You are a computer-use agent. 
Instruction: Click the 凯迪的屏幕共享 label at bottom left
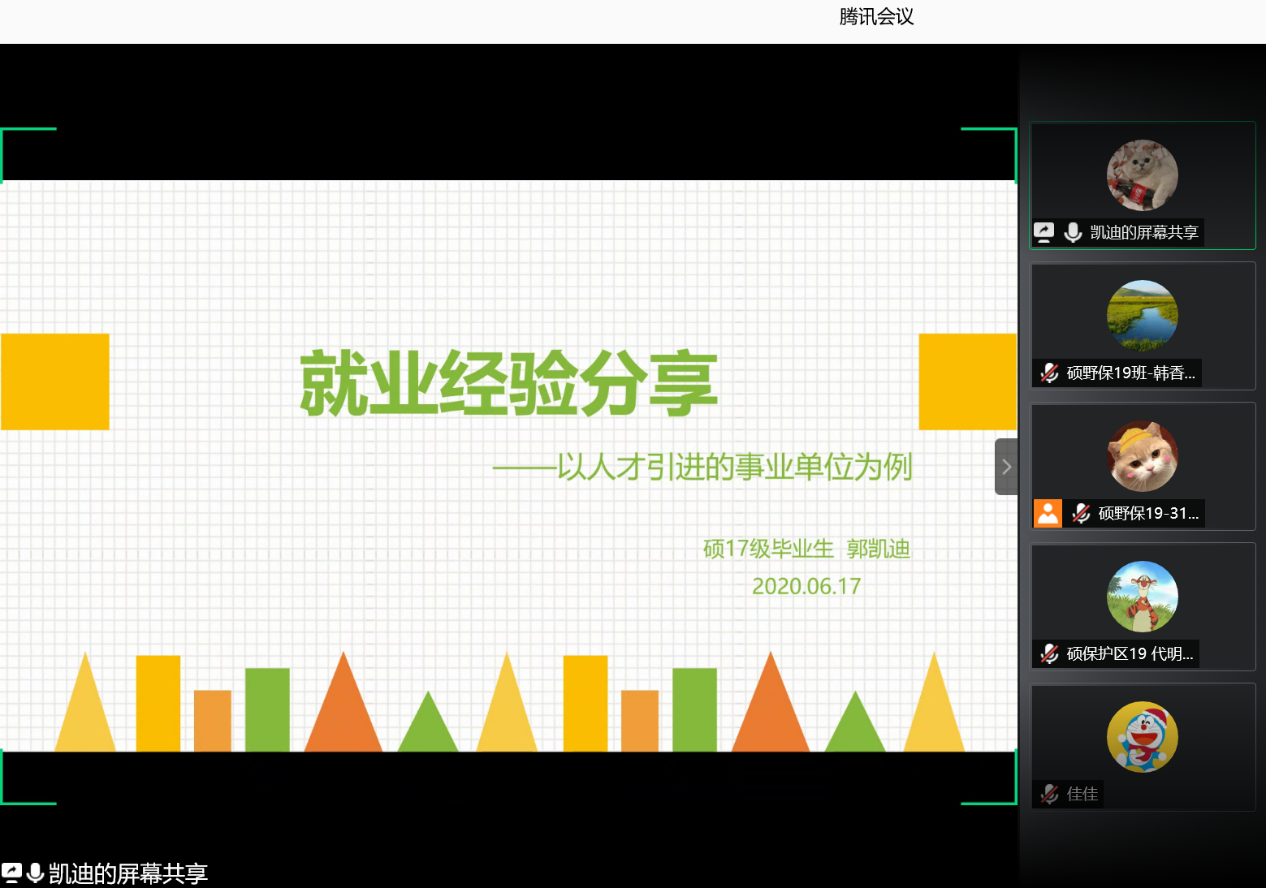coord(128,873)
